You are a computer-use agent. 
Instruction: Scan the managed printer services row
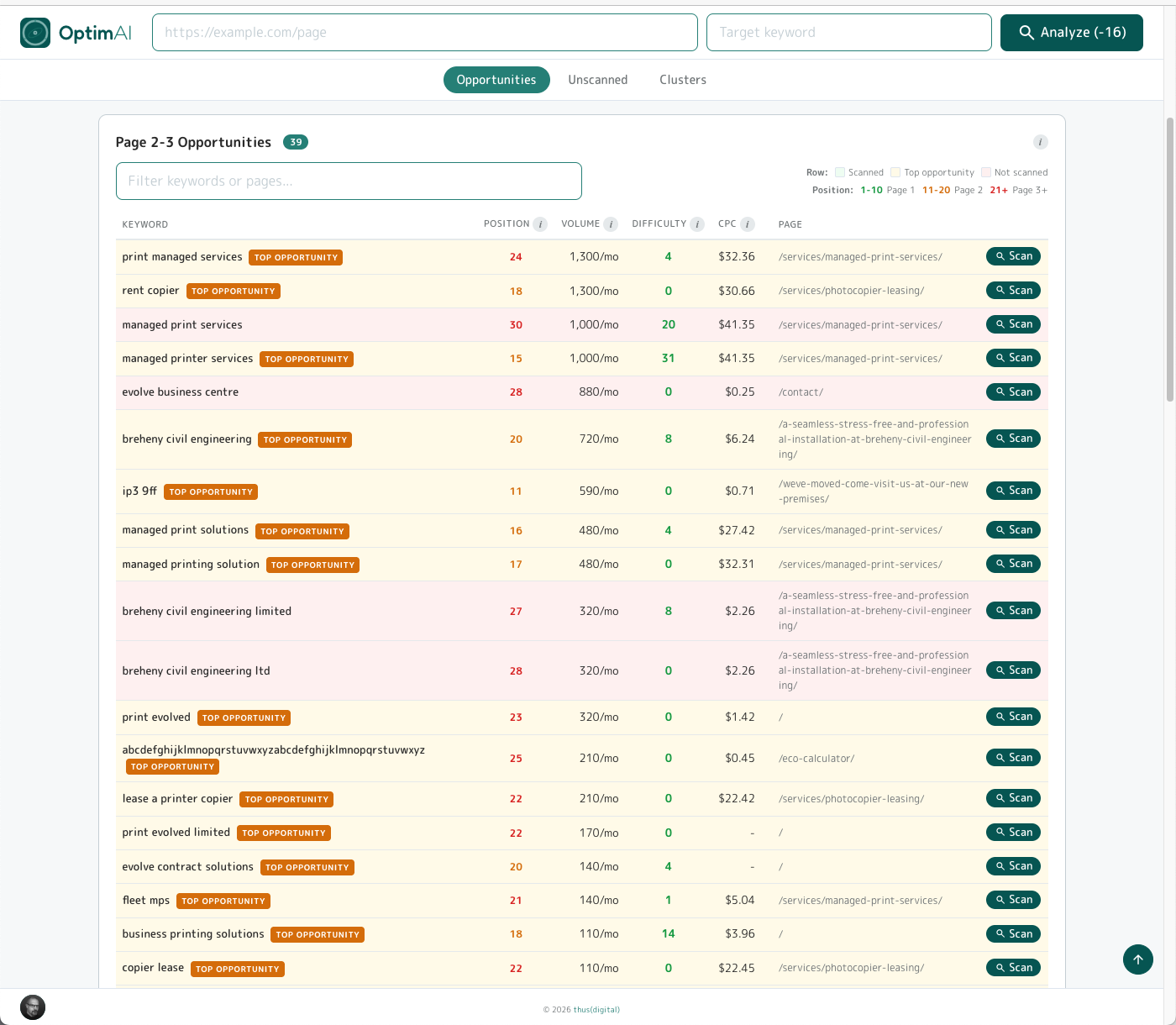coord(1013,358)
